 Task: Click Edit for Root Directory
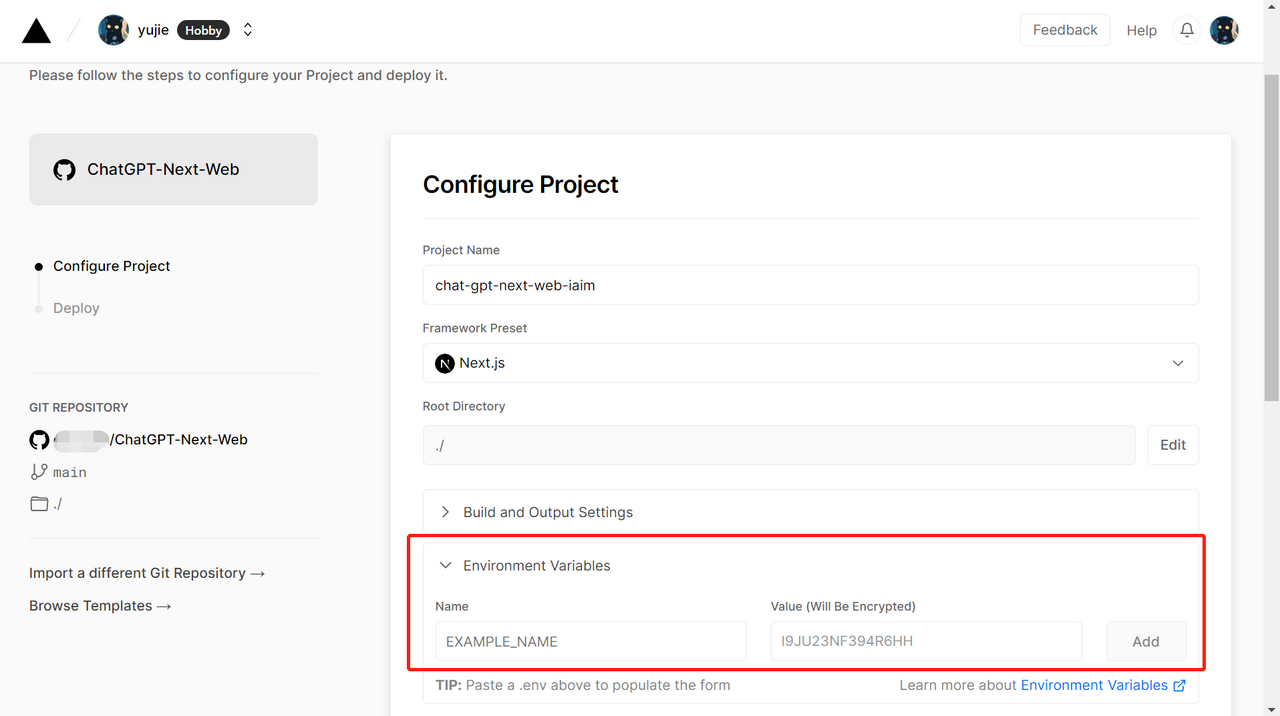point(1172,445)
